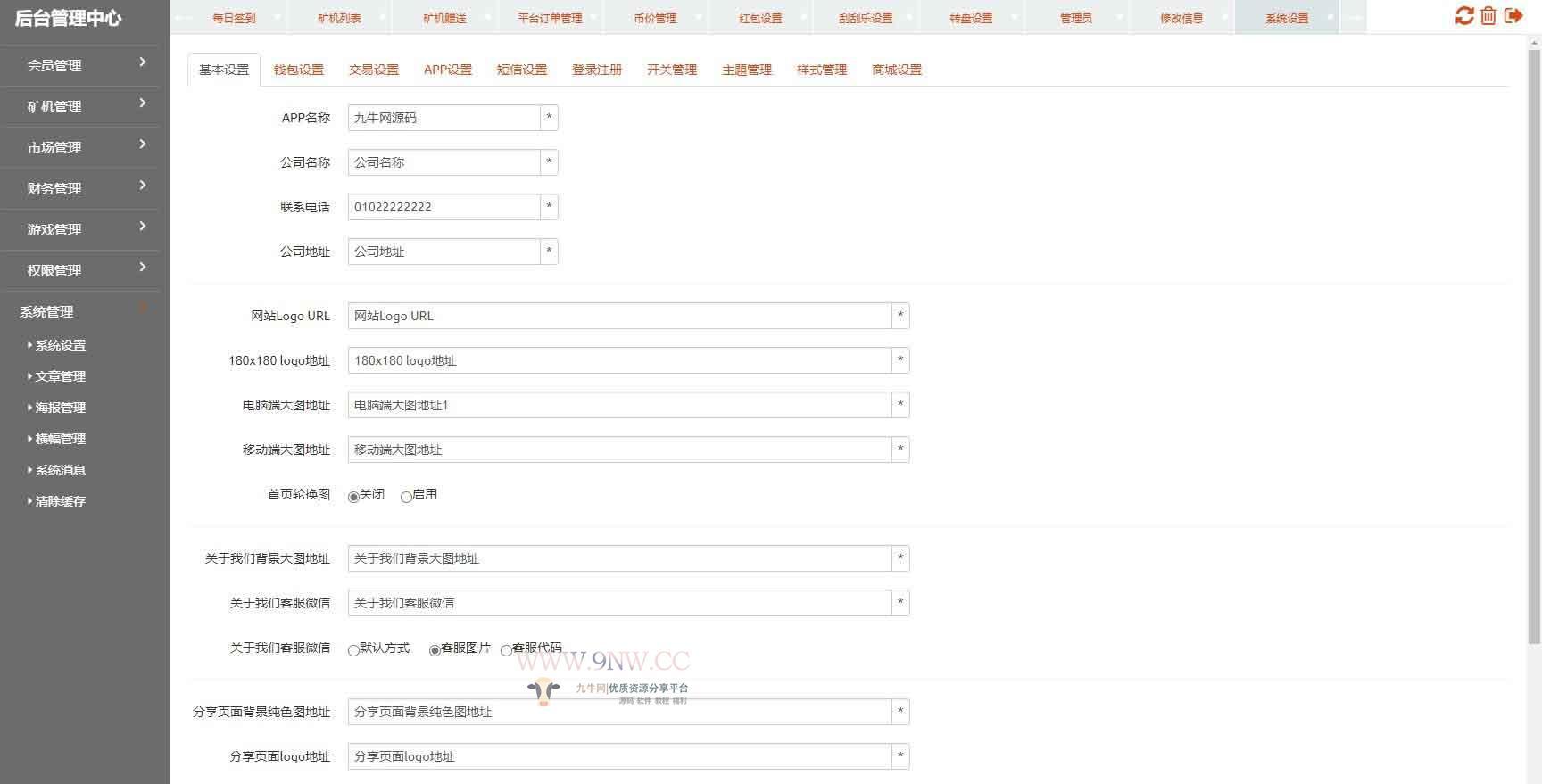Choose the 客服代码 radio option
Screen dimensions: 1542x784
tap(507, 650)
